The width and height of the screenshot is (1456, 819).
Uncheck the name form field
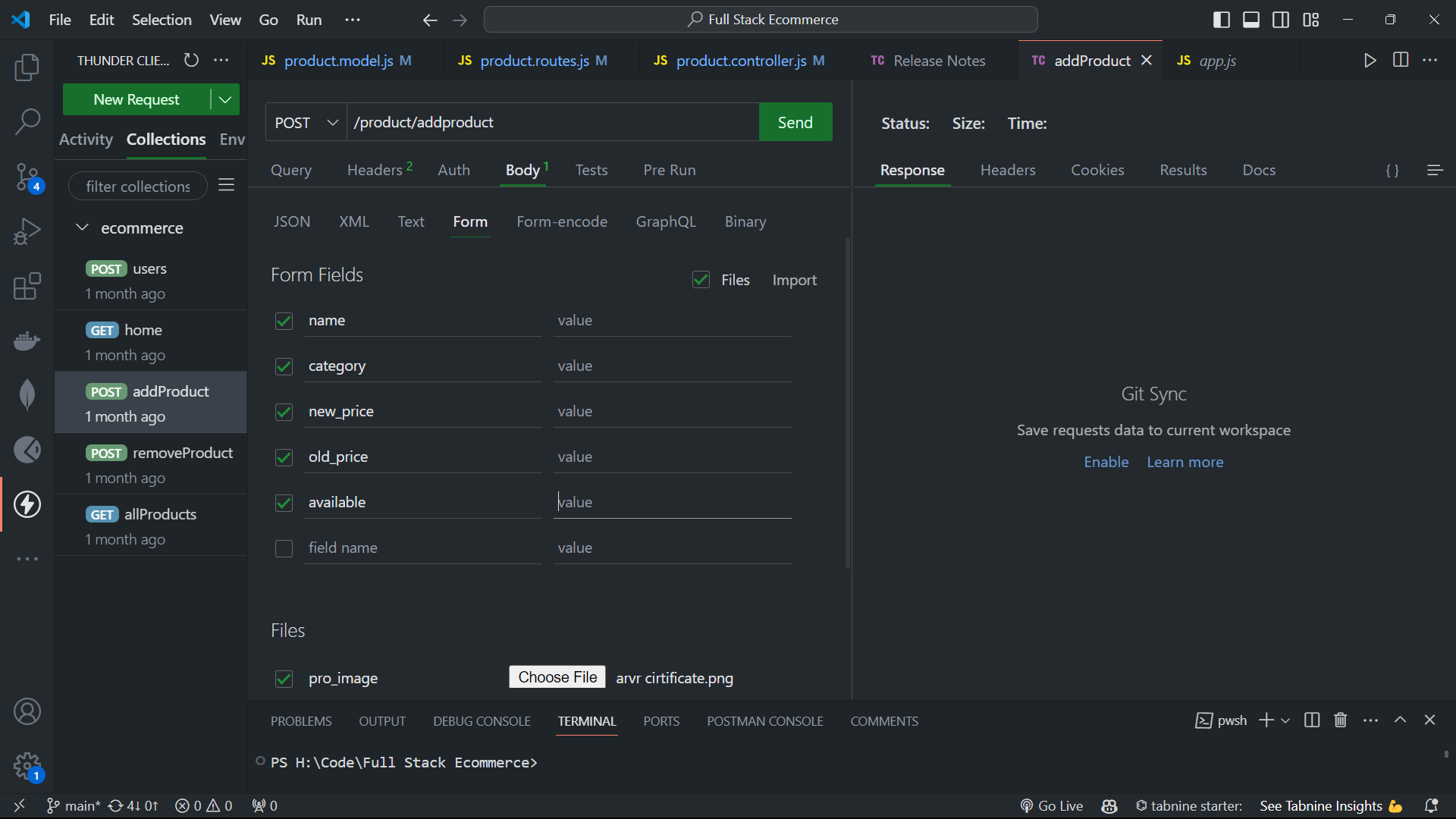pos(284,321)
